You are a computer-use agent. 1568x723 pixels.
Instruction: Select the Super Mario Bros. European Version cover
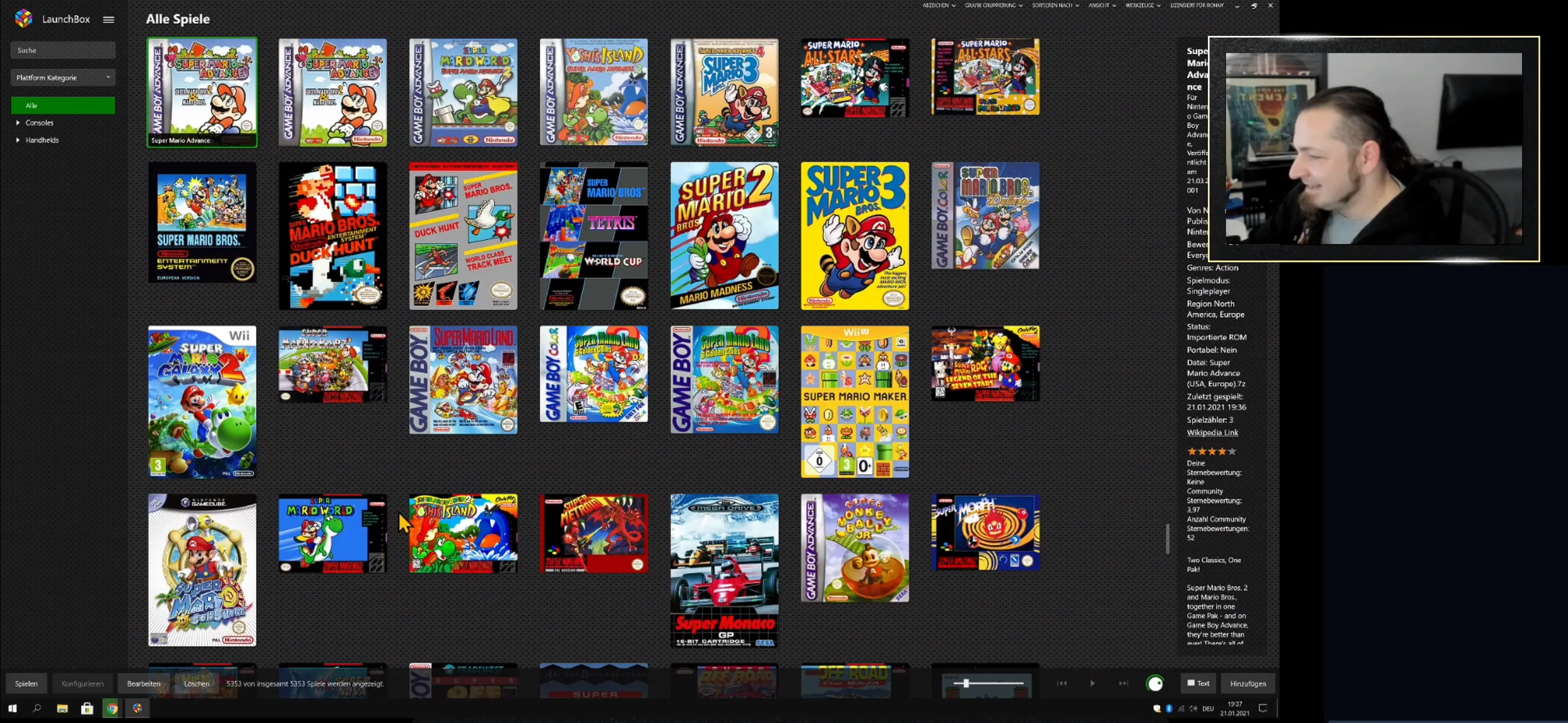click(x=202, y=222)
